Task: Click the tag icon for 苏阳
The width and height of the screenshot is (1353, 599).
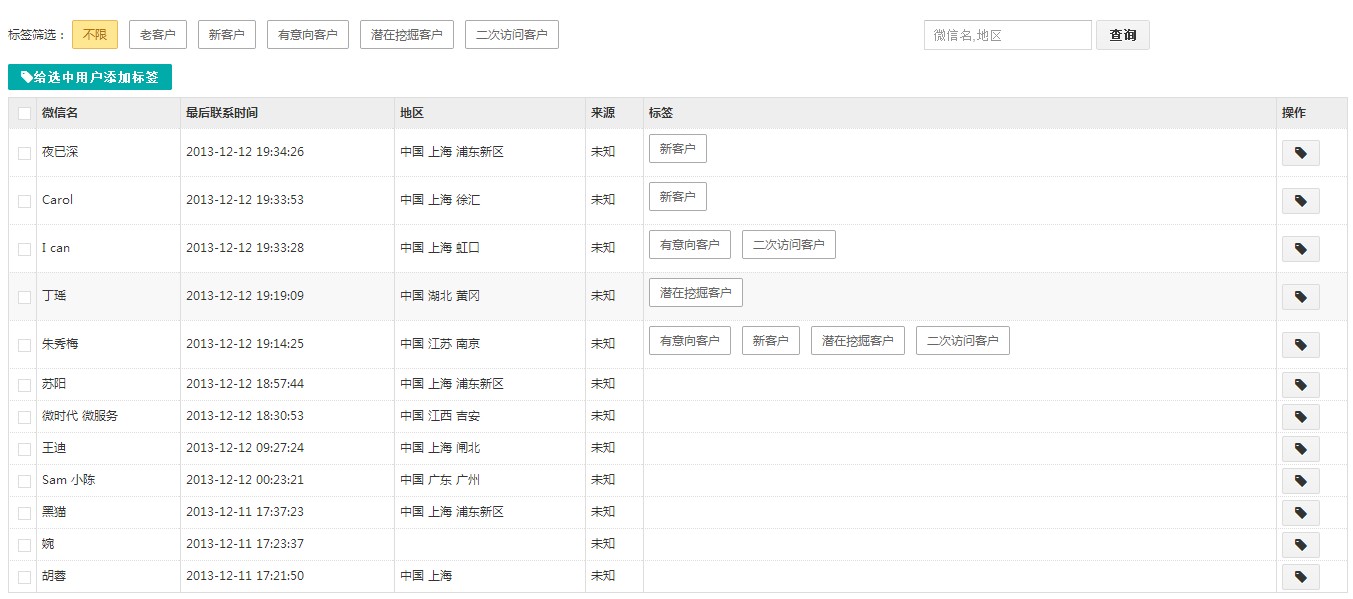Action: pyautogui.click(x=1300, y=385)
